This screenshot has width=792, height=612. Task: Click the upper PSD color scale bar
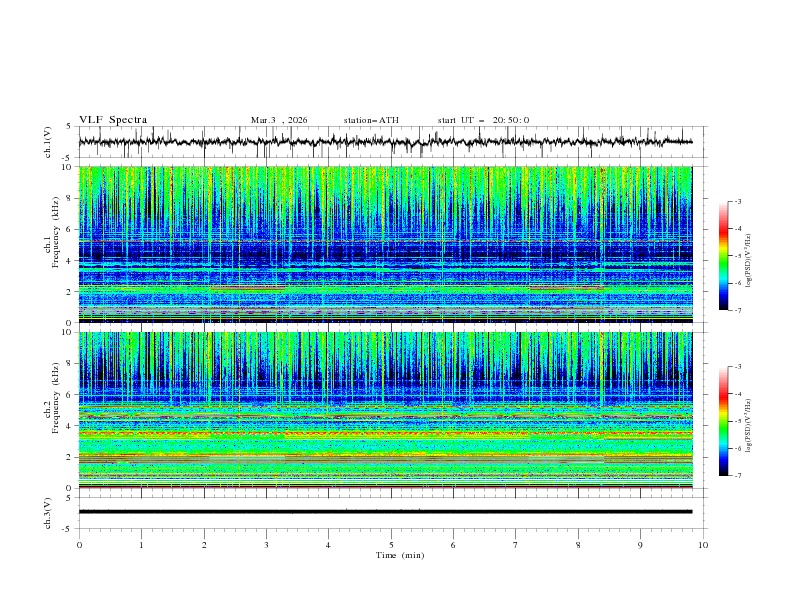(x=723, y=256)
